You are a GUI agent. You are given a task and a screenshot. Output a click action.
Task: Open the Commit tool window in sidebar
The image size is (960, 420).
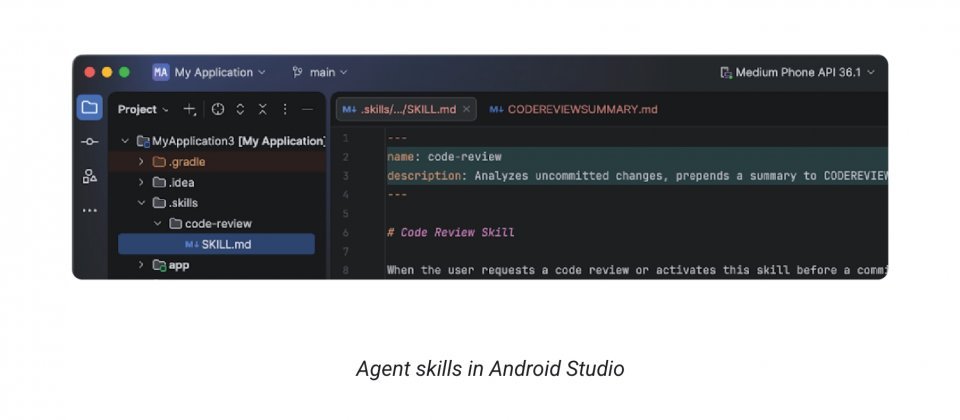click(x=90, y=142)
